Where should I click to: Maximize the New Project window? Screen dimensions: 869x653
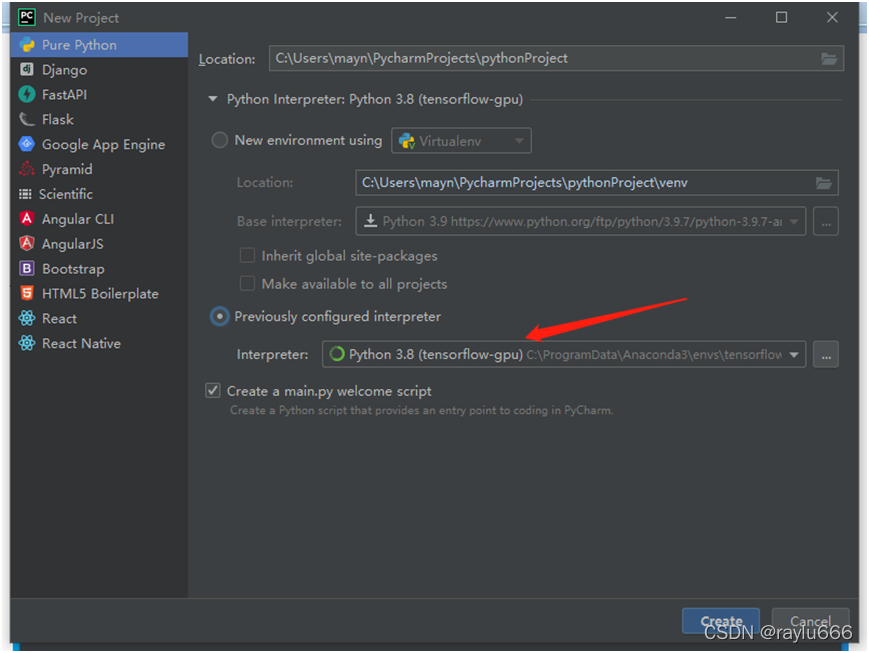click(x=781, y=17)
